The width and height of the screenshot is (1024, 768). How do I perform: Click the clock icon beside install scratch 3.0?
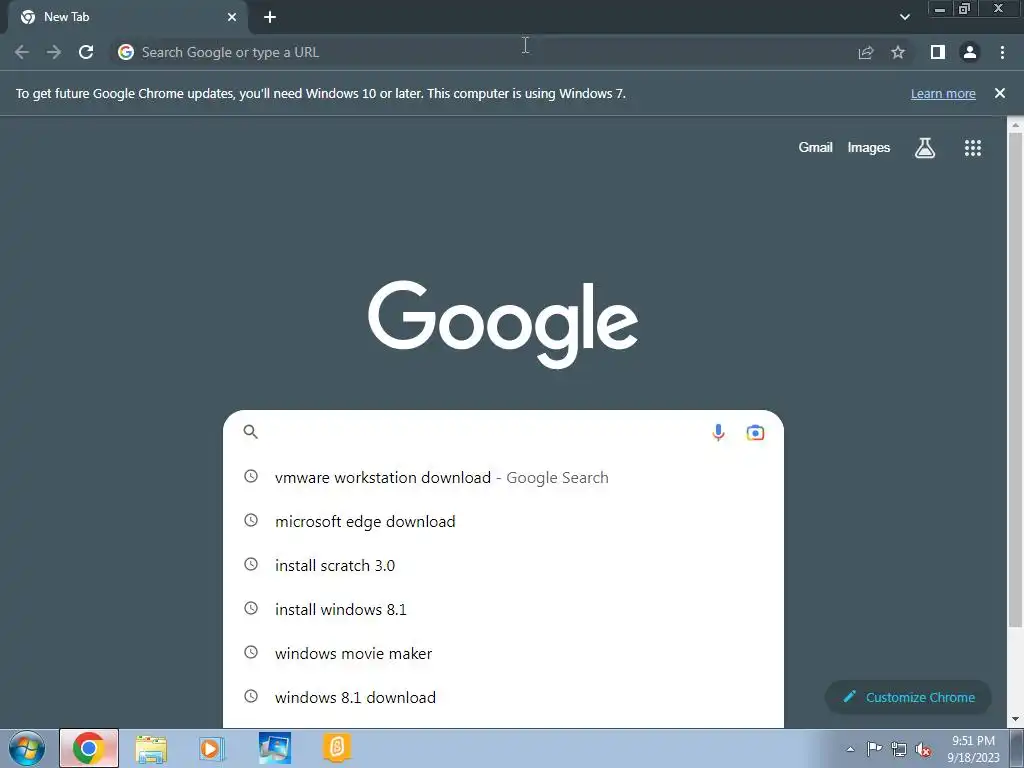point(251,564)
